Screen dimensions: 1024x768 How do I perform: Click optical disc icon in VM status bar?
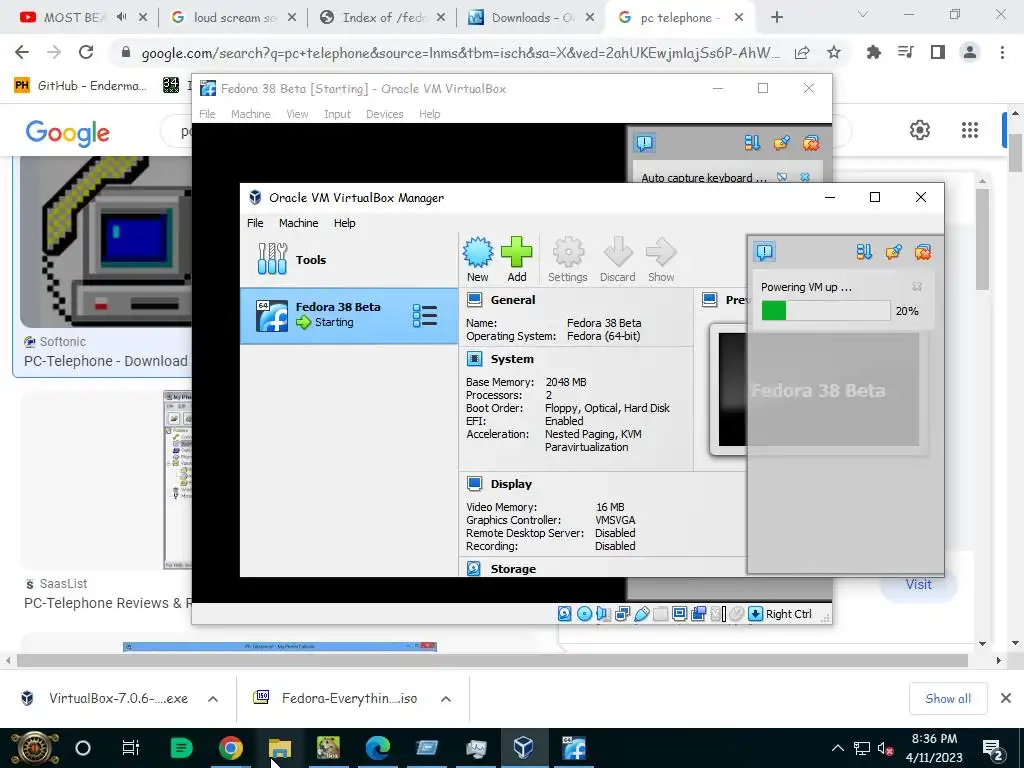584,614
